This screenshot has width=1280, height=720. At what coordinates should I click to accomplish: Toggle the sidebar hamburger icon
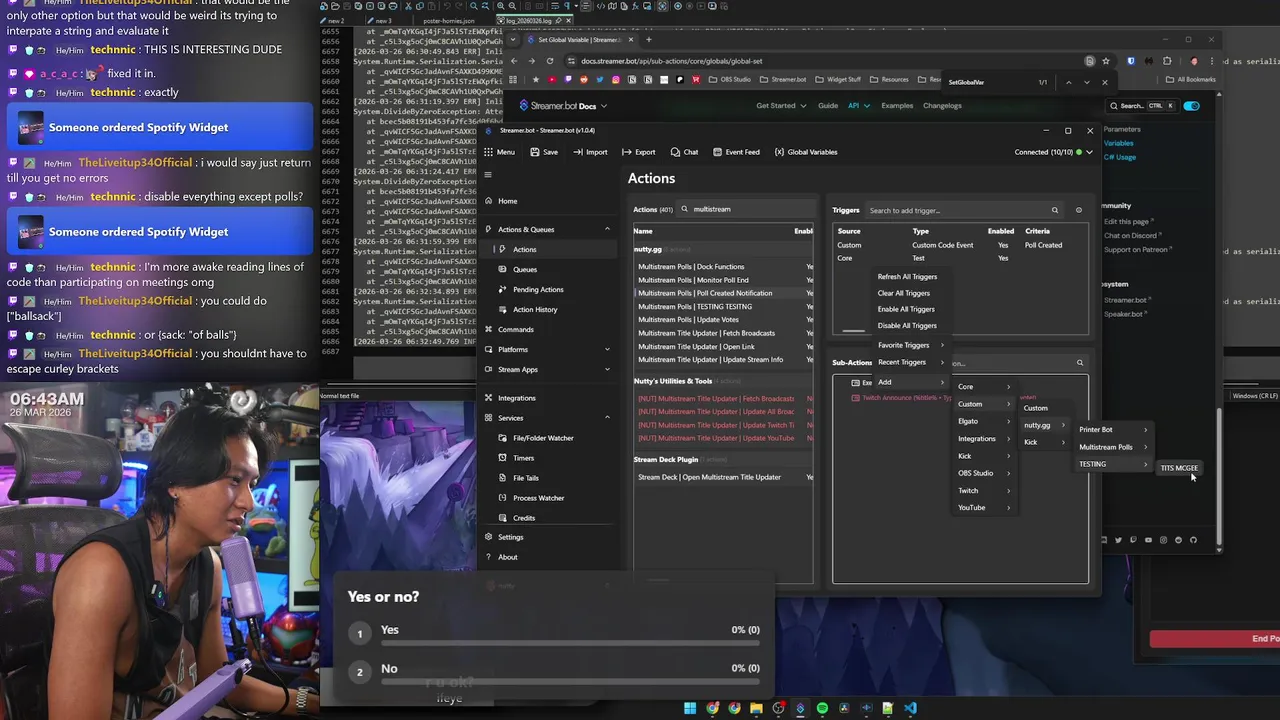coord(488,175)
